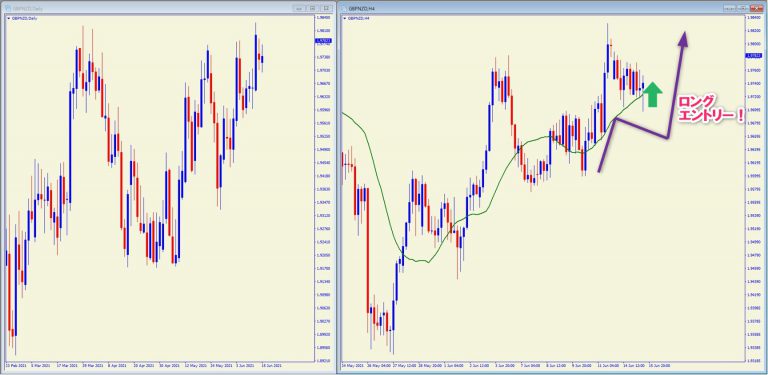768x375 pixels.
Task: Close the GBPNZD Daily chart window
Action: pos(326,8)
